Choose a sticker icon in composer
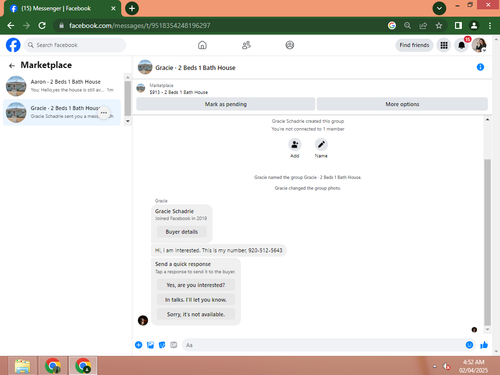500x375 pixels. (x=162, y=345)
